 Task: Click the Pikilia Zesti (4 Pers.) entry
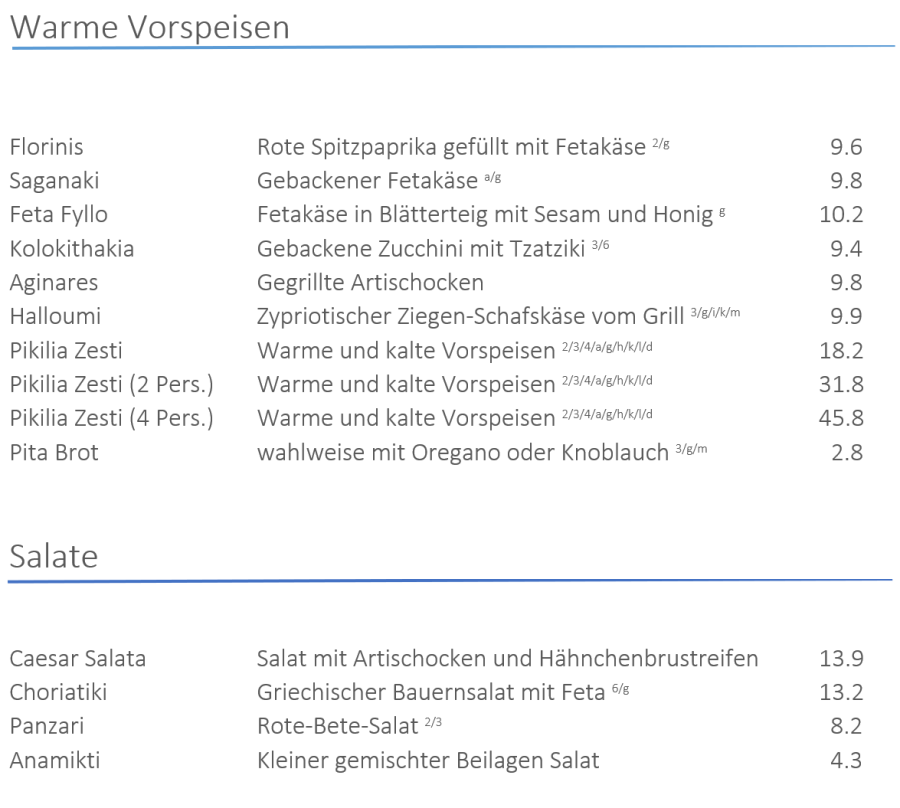(x=111, y=419)
